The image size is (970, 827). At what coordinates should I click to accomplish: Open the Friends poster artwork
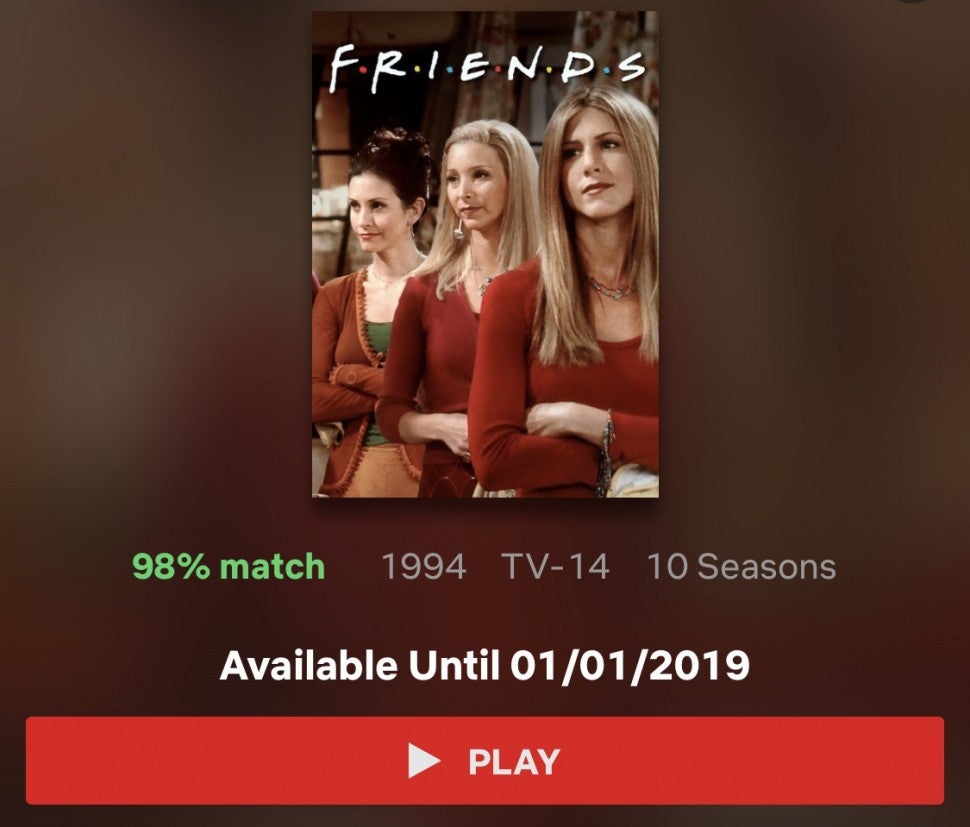coord(485,254)
